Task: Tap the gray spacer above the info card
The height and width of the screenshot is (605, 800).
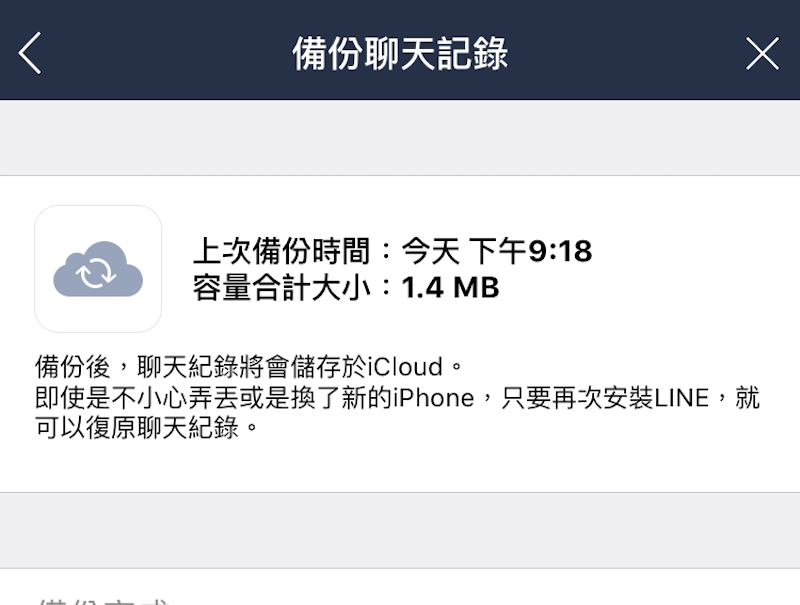Action: click(x=400, y=138)
